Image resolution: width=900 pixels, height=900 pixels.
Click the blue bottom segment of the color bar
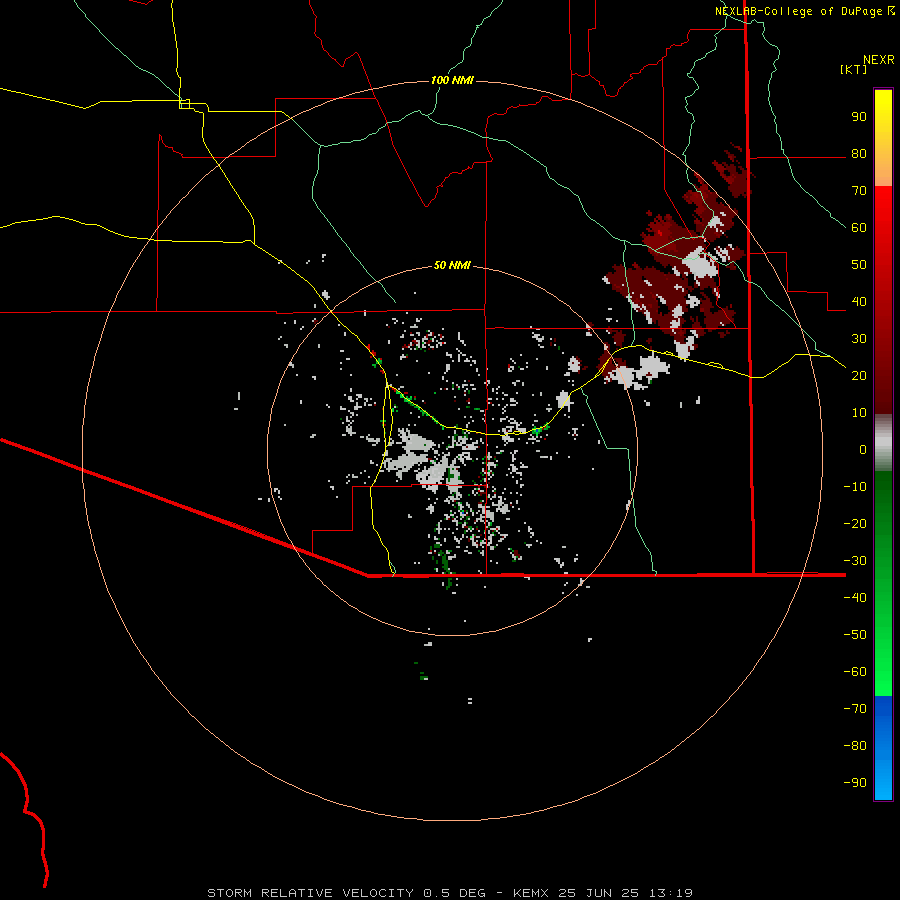pyautogui.click(x=883, y=748)
